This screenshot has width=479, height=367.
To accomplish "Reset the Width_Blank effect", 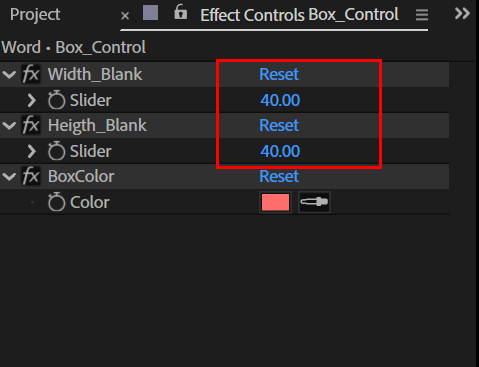I will click(x=279, y=74).
